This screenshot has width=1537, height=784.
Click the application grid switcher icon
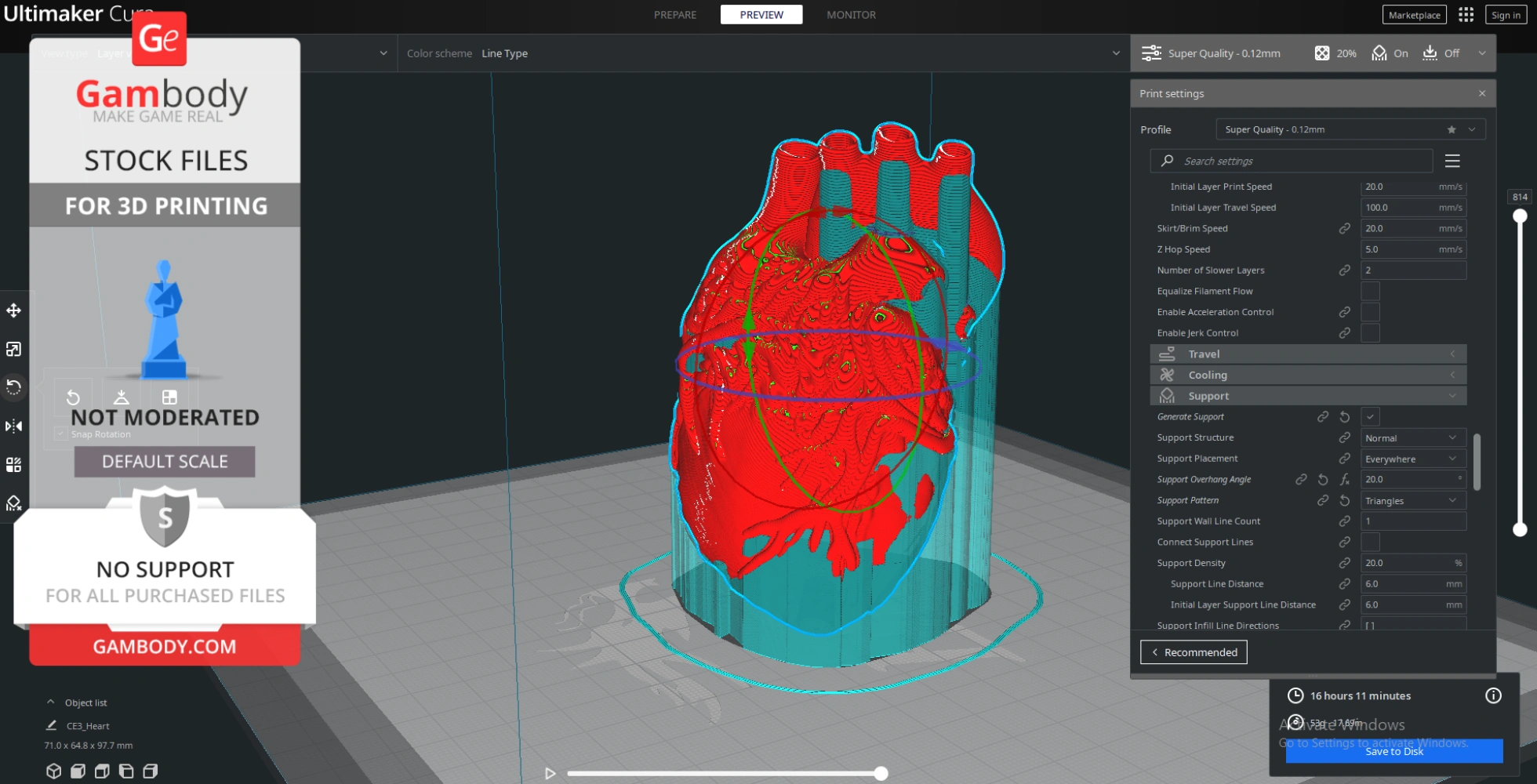(1466, 15)
